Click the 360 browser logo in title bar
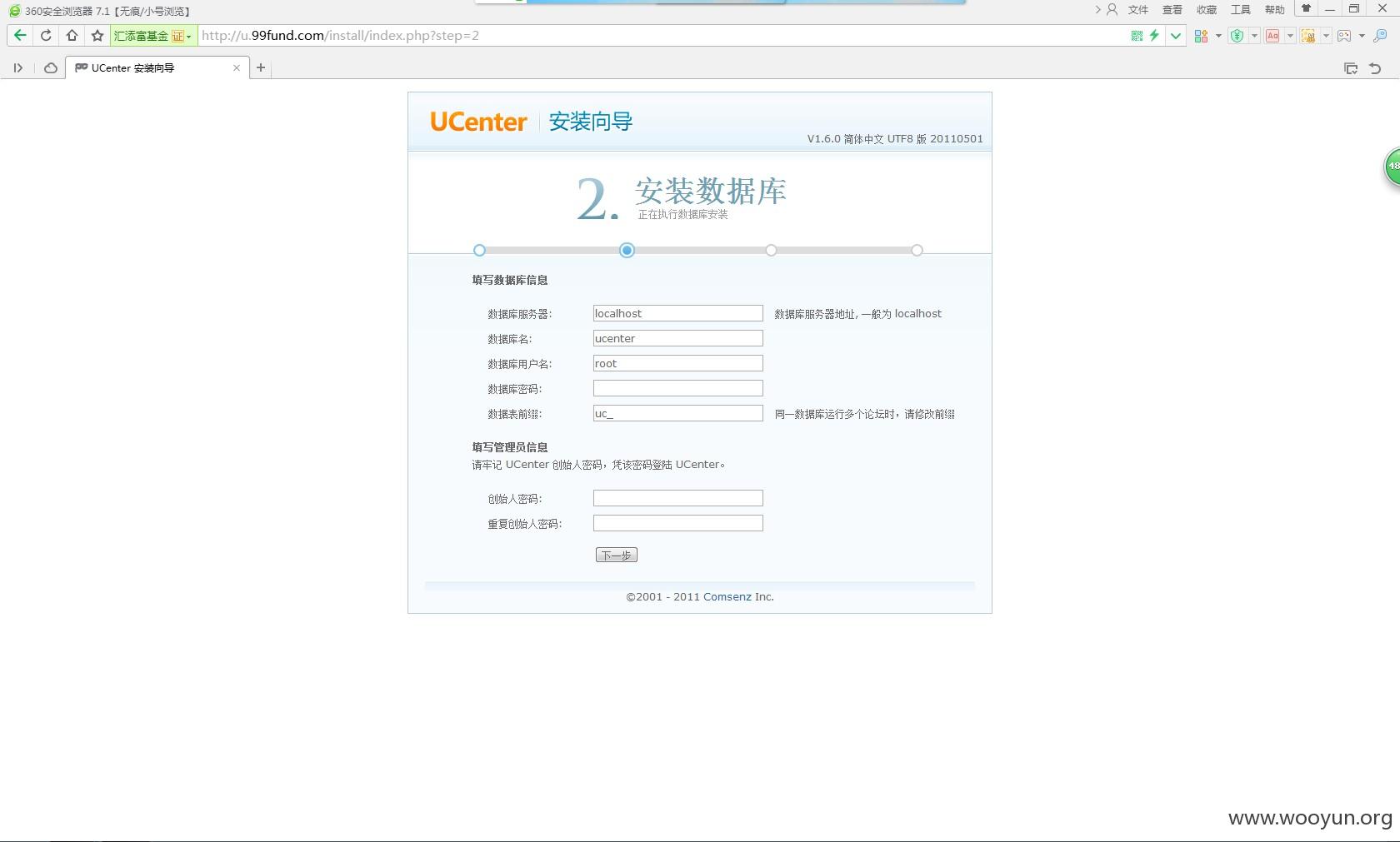 coord(14,11)
